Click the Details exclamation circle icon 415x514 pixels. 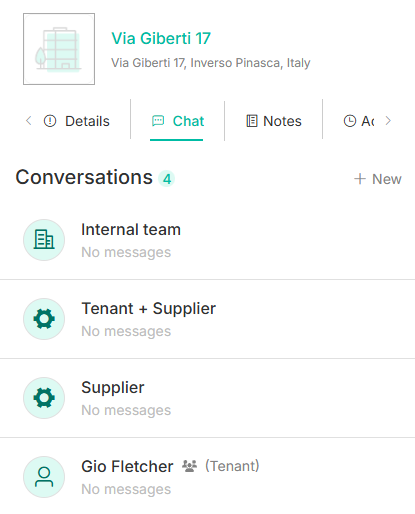50,121
